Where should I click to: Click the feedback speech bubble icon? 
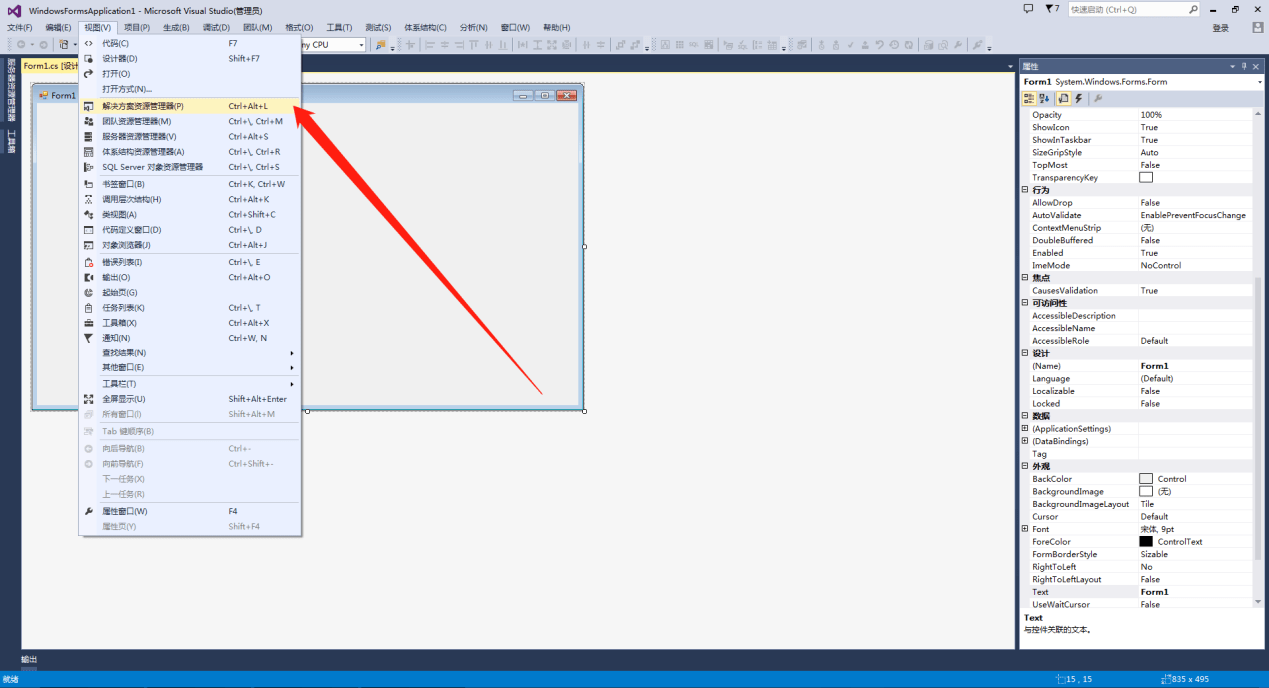(x=1029, y=8)
